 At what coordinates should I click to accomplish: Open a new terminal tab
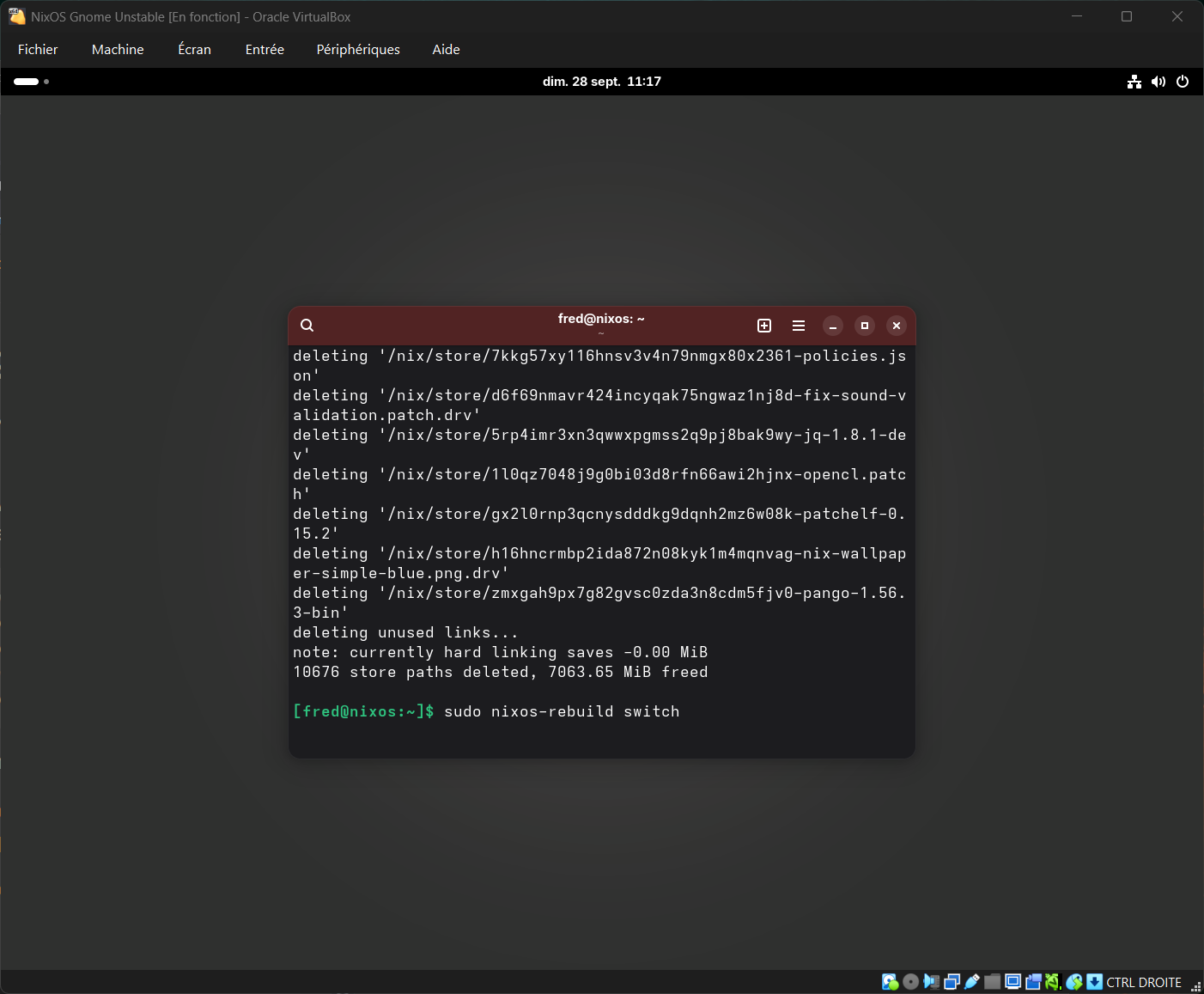coord(764,326)
